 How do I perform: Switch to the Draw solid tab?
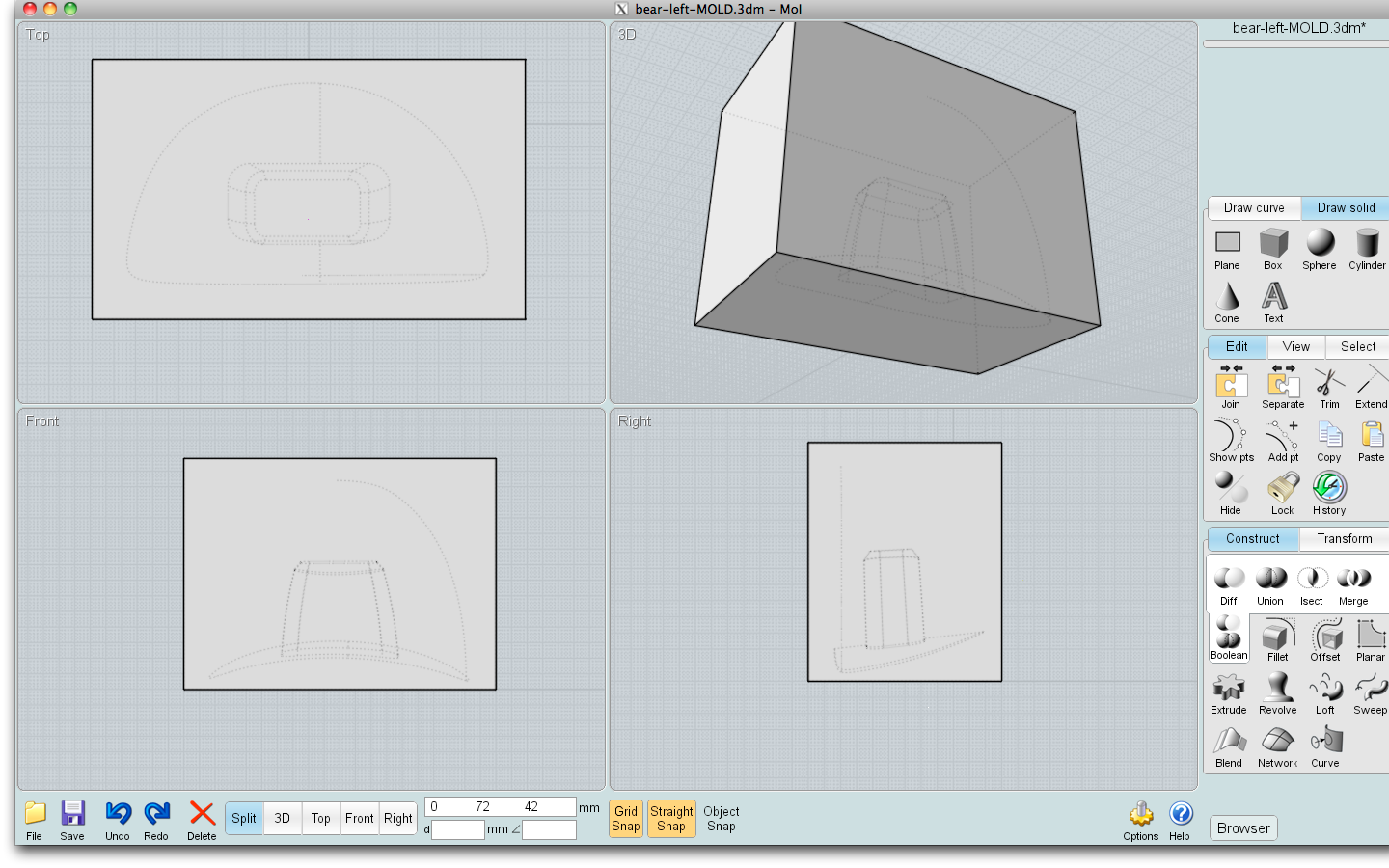[1346, 208]
